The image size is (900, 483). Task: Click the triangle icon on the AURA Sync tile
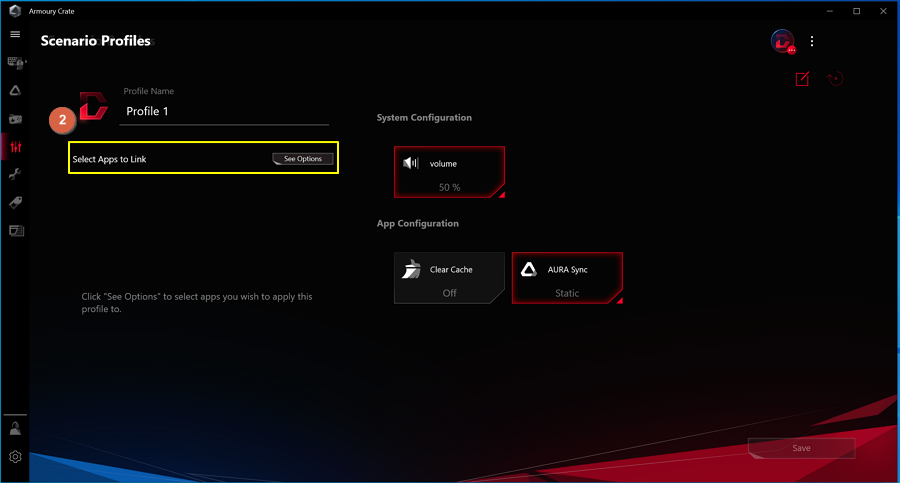coord(529,269)
